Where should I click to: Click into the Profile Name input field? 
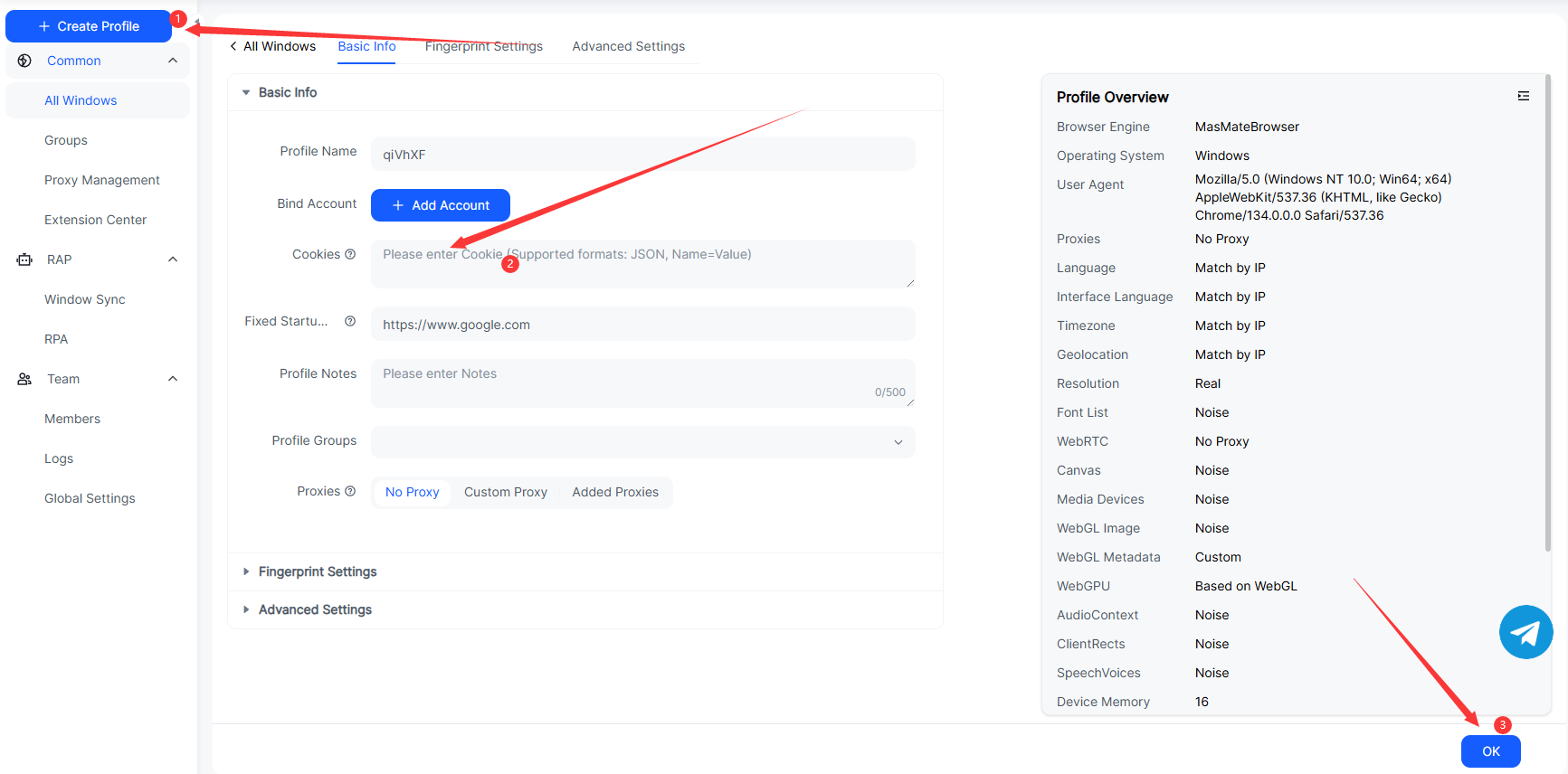(642, 154)
